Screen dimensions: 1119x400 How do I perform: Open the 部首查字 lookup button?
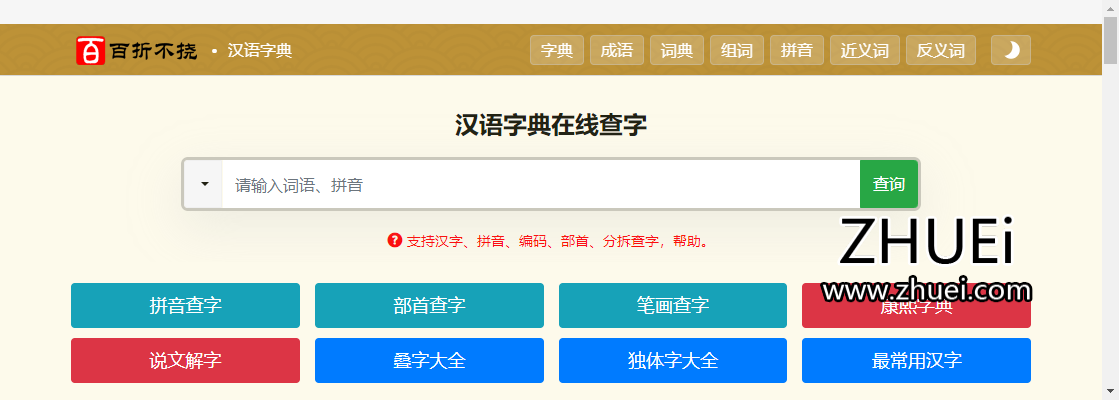pos(429,306)
